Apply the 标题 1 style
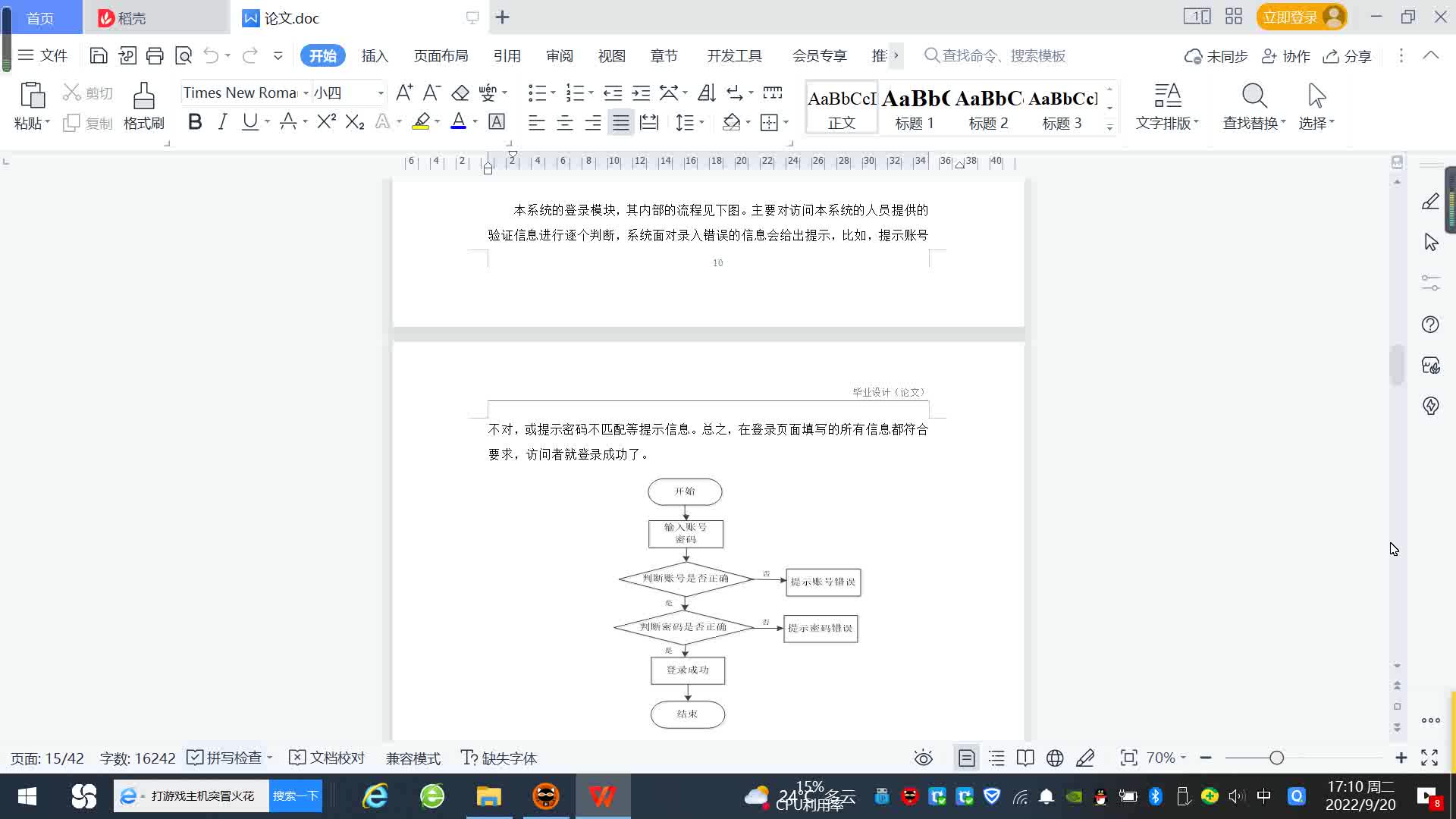This screenshot has height=819, width=1456. [x=915, y=107]
